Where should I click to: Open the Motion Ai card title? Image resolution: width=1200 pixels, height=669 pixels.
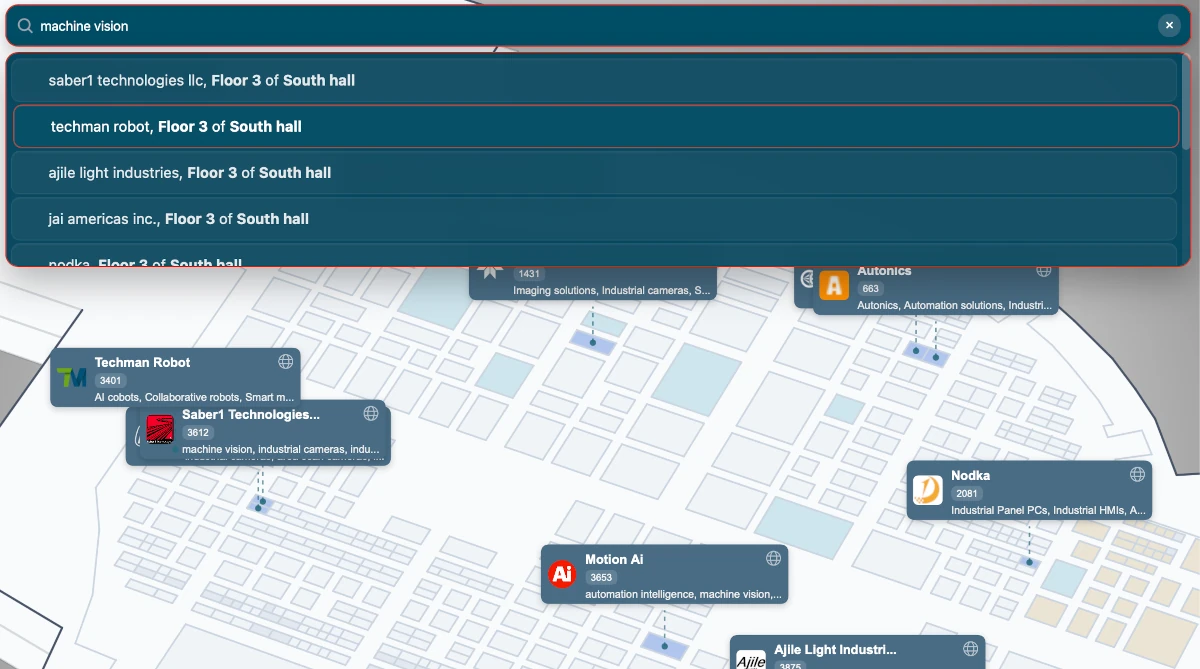pyautogui.click(x=614, y=559)
